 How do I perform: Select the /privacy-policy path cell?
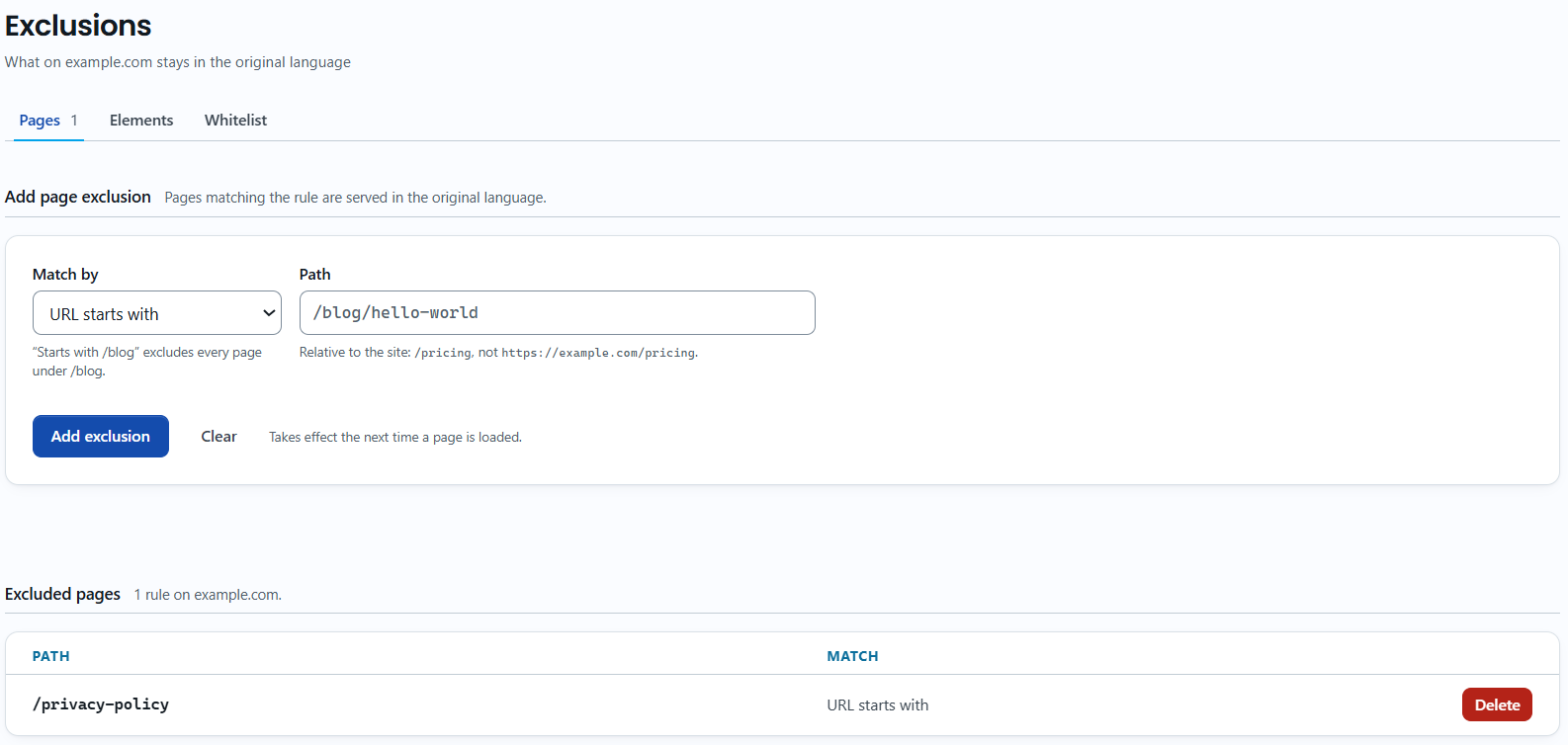pyautogui.click(x=101, y=705)
